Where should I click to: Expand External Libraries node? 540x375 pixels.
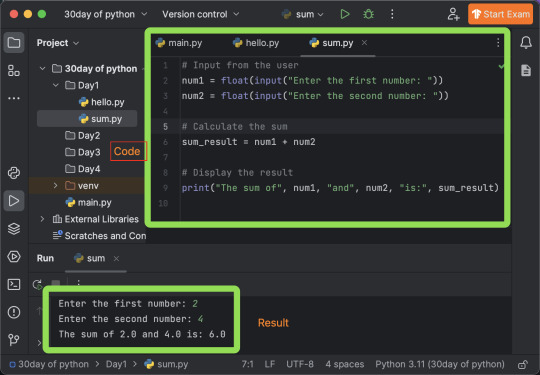pyautogui.click(x=42, y=219)
